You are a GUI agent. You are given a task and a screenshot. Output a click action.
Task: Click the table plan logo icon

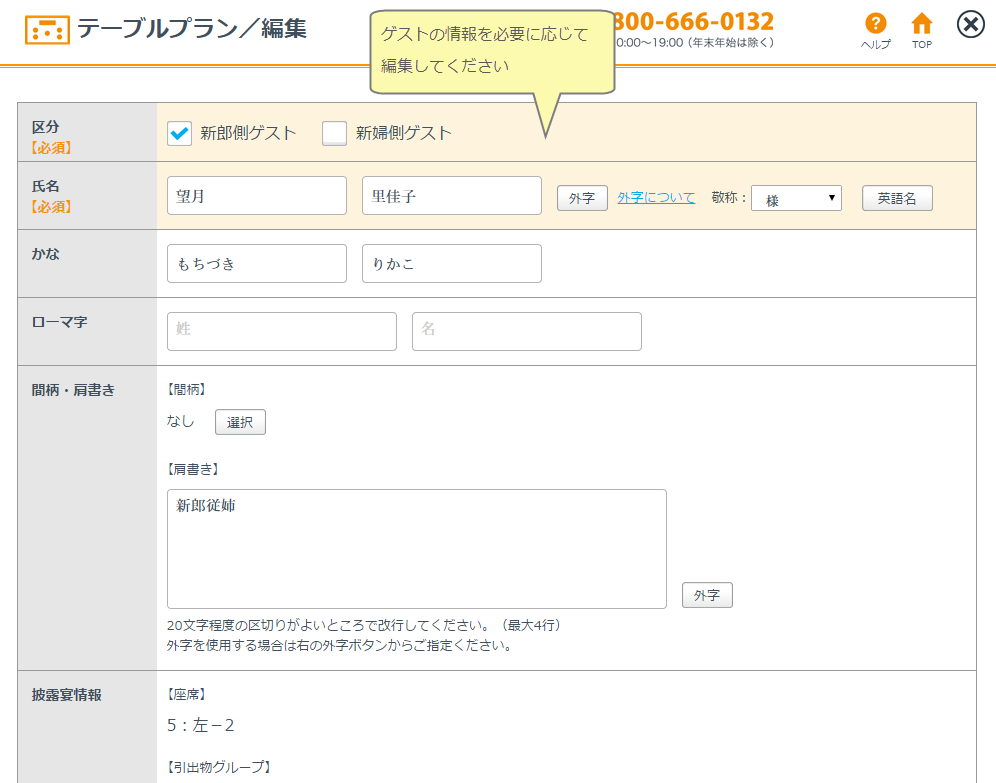(x=47, y=30)
